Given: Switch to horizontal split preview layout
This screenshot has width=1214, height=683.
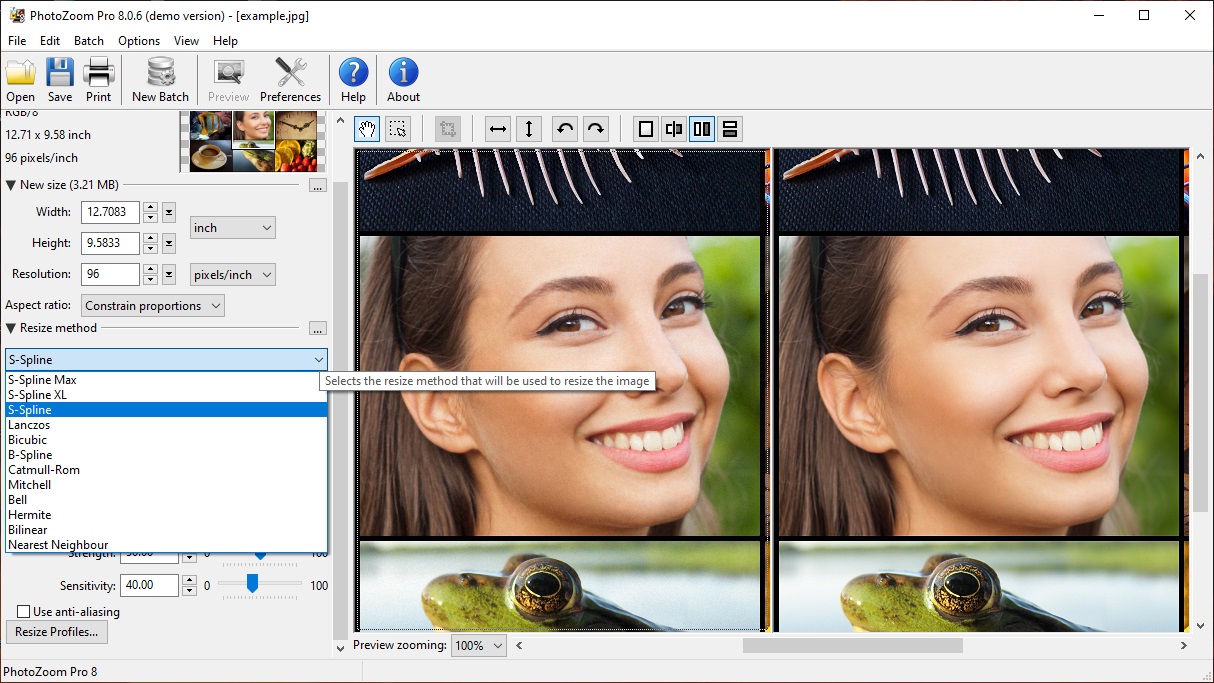Looking at the screenshot, I should pyautogui.click(x=730, y=129).
